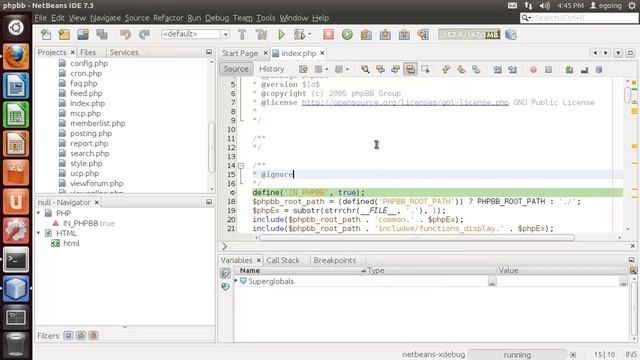Screen dimensions: 640x360
Task: Toggle first Navigator filter button
Action: pos(68,336)
